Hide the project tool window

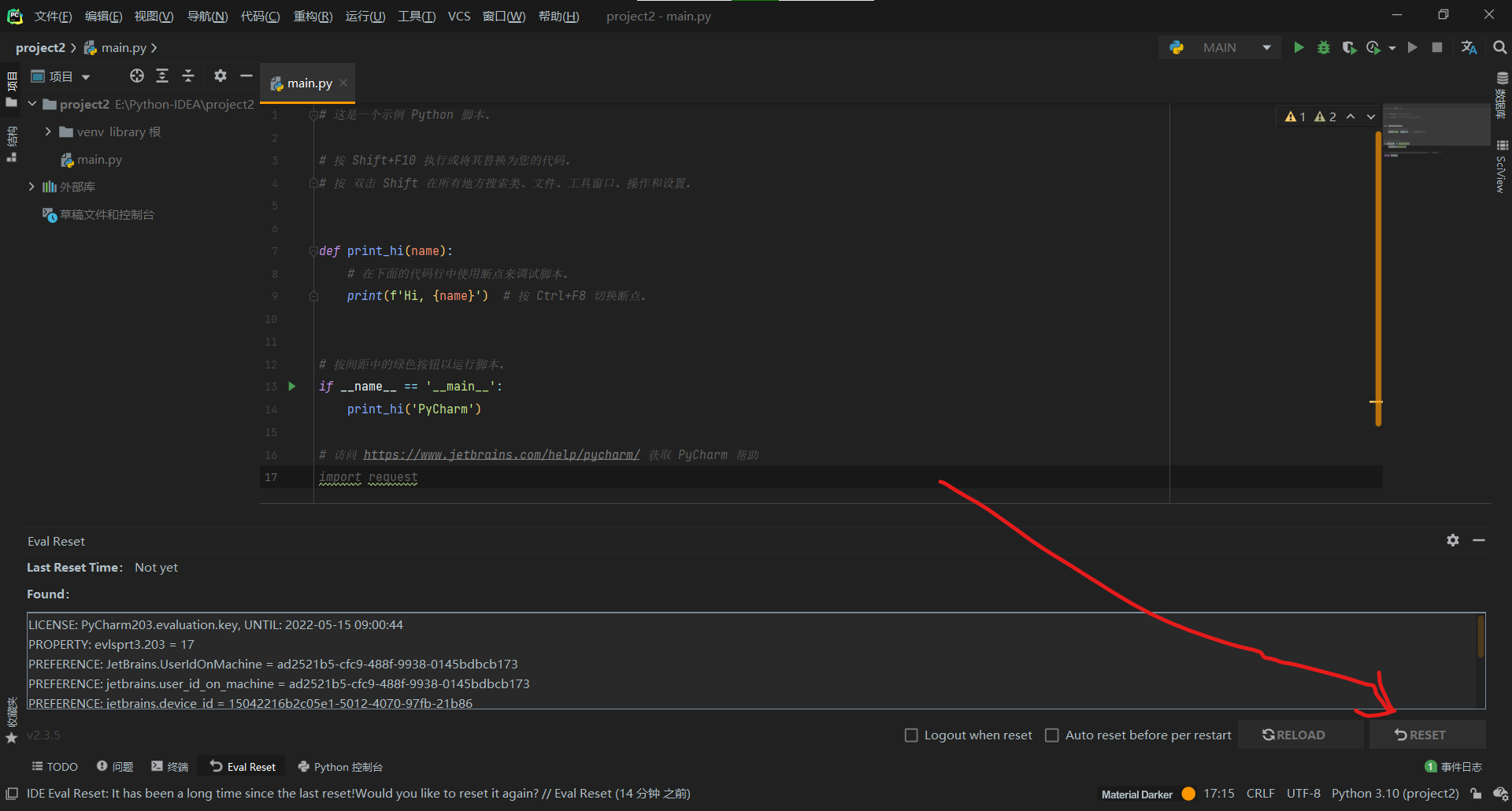point(246,76)
